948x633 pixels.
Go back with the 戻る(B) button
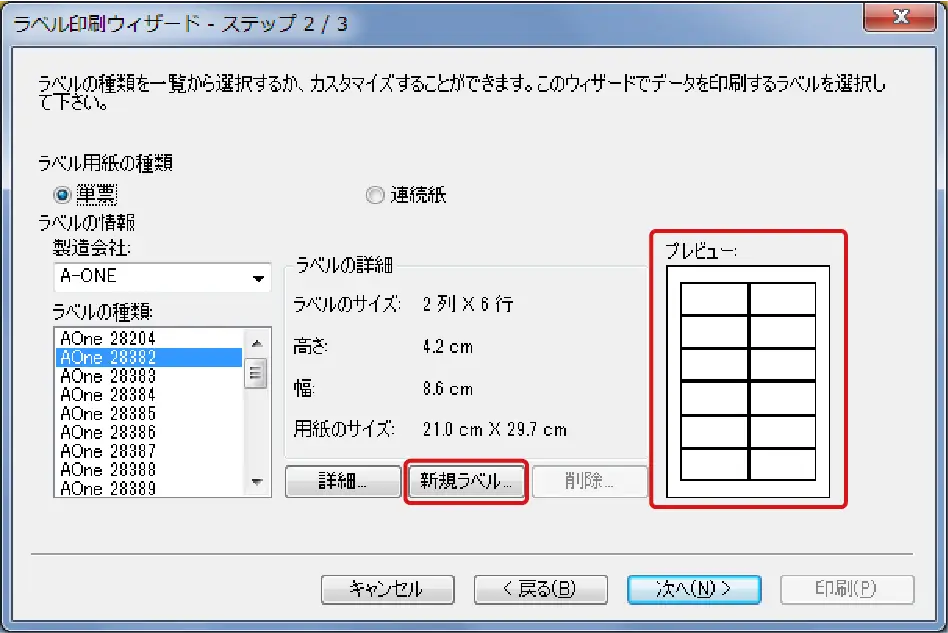pos(541,589)
